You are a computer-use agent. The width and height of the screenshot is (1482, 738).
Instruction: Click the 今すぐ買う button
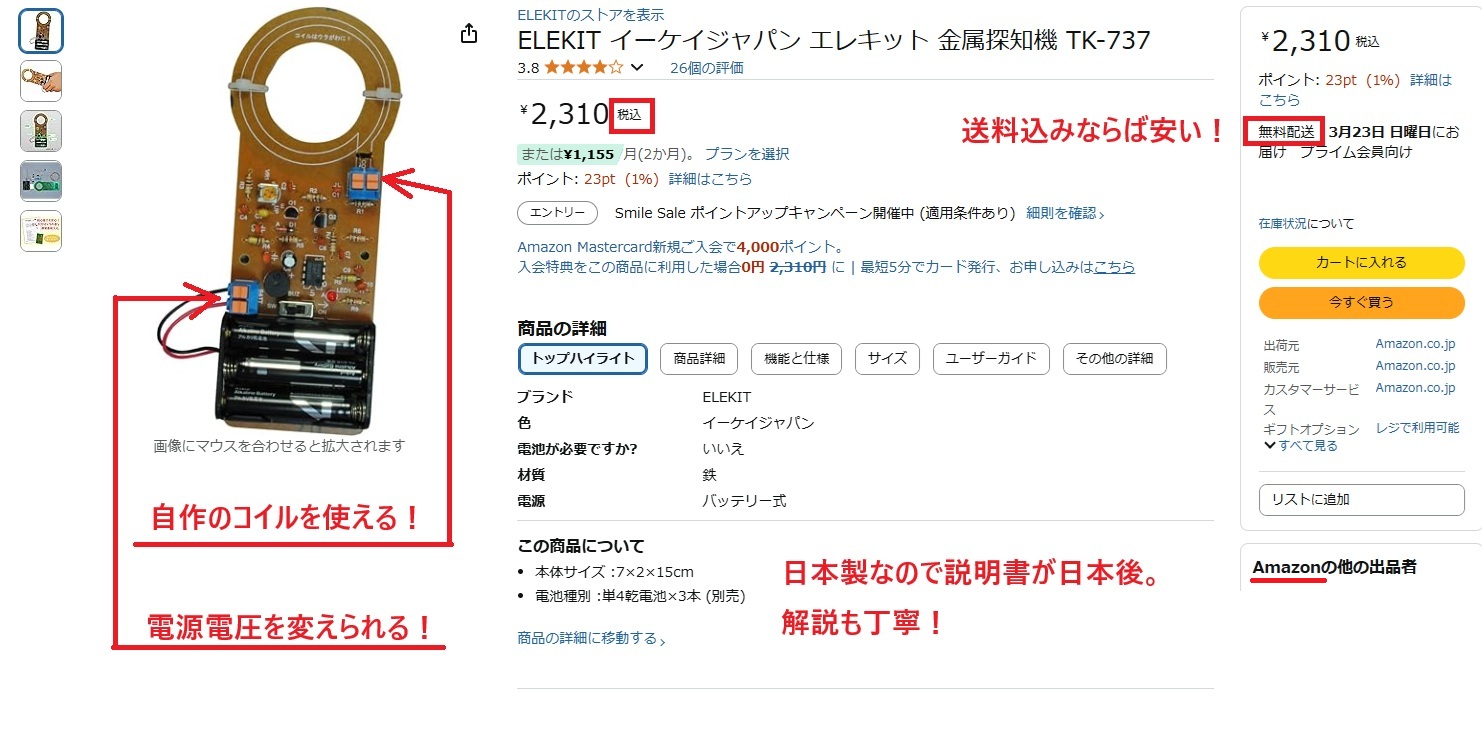(1361, 301)
